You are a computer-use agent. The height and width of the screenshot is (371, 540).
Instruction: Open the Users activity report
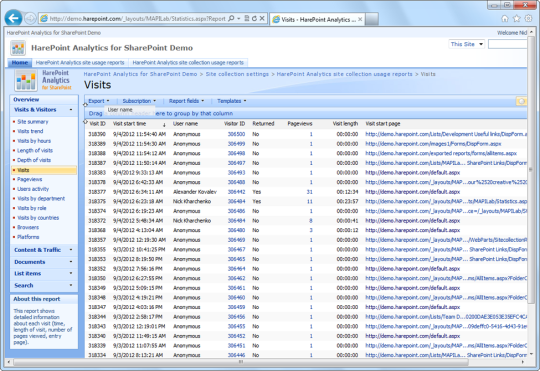pos(33,189)
